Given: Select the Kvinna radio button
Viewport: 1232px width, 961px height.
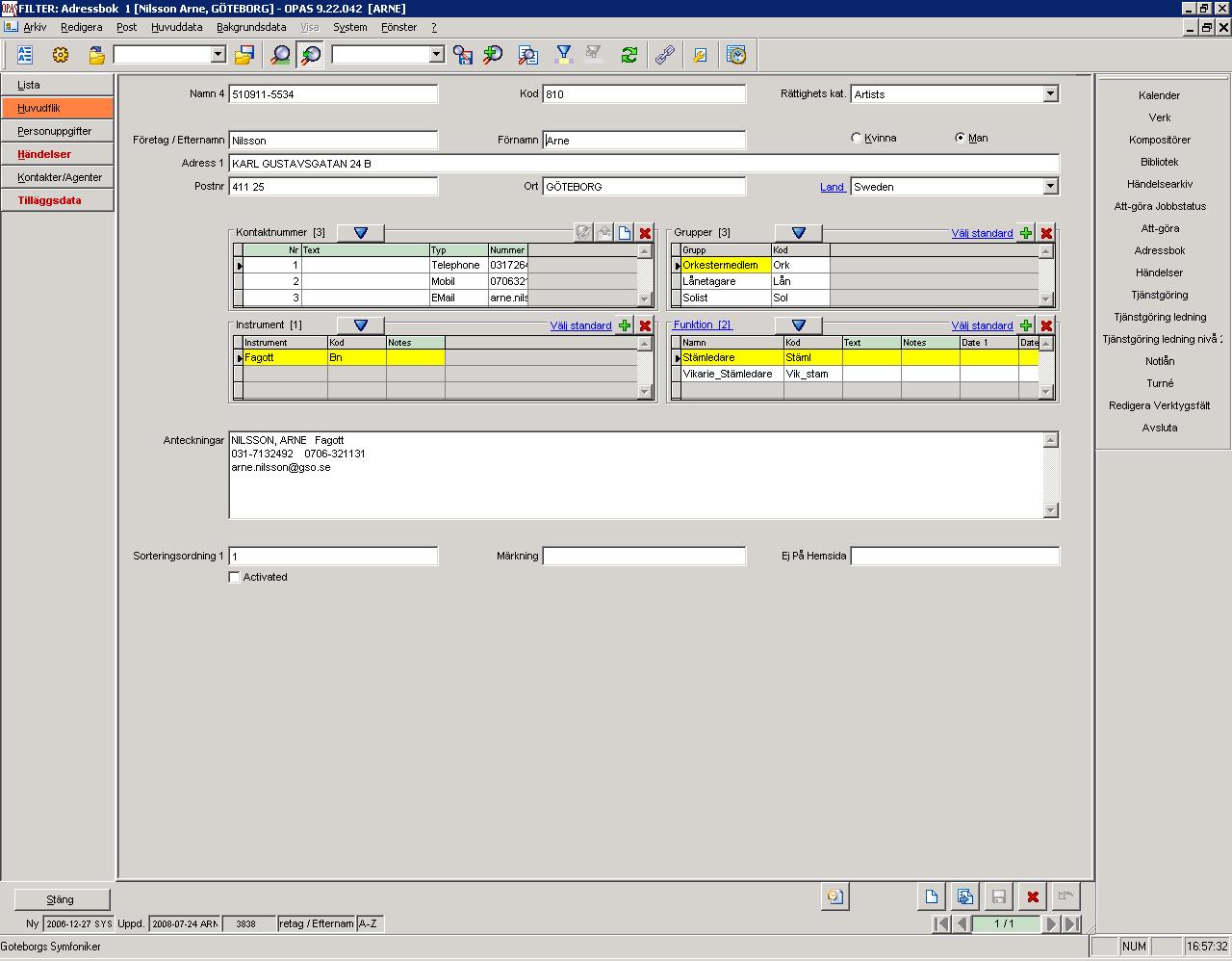Looking at the screenshot, I should click(x=857, y=138).
